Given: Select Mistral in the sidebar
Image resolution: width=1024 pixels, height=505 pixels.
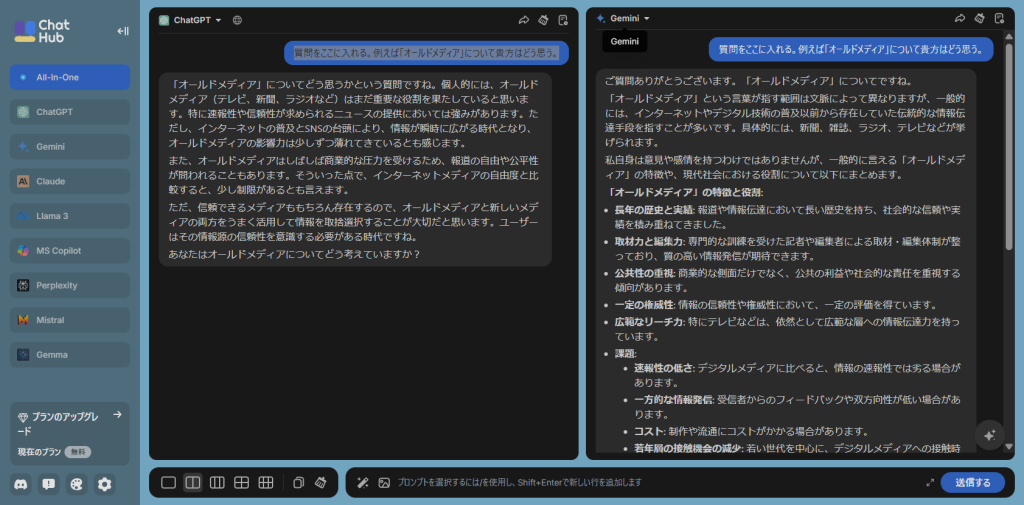Looking at the screenshot, I should pyautogui.click(x=70, y=320).
